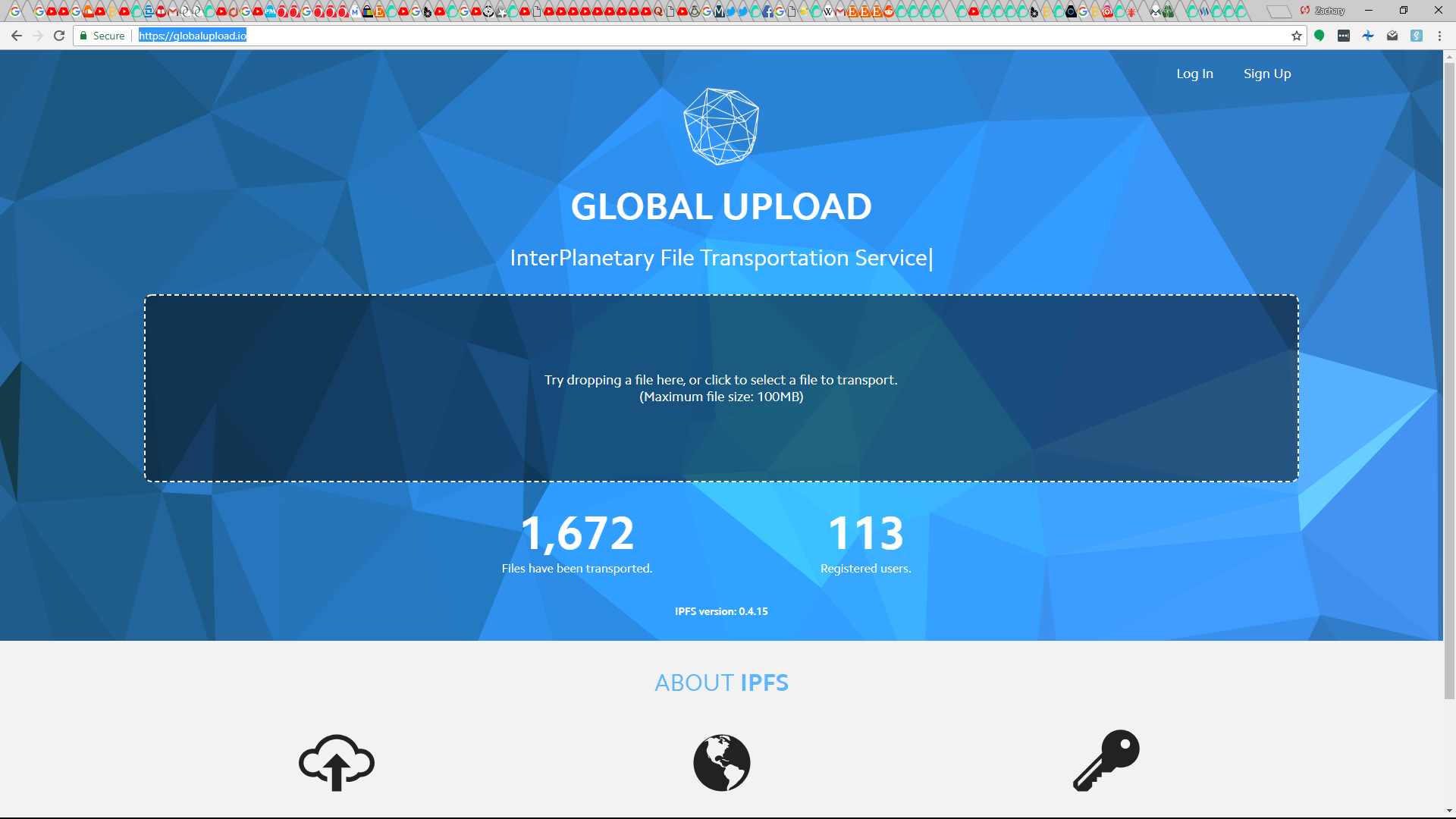Click the 'IPFS version: 0.4.15' text
This screenshot has width=1456, height=819.
pos(721,611)
